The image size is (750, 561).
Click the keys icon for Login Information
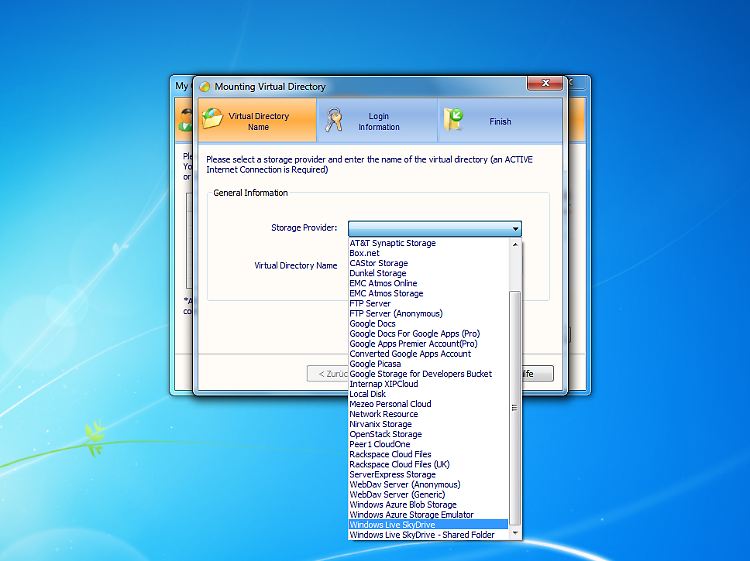pos(334,121)
